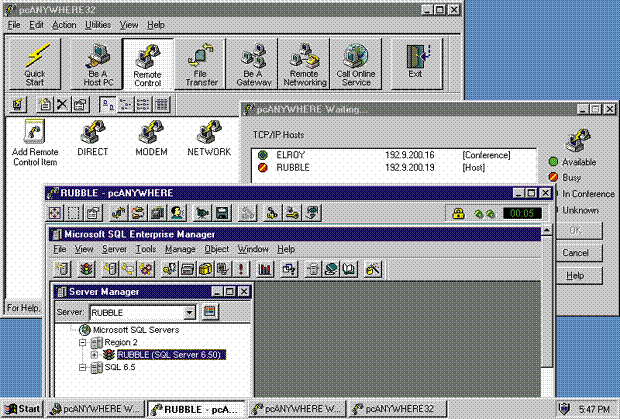Screen dimensions: 620x419
Task: Open the Action menu in pcANYWHERE32
Action: (x=64, y=25)
